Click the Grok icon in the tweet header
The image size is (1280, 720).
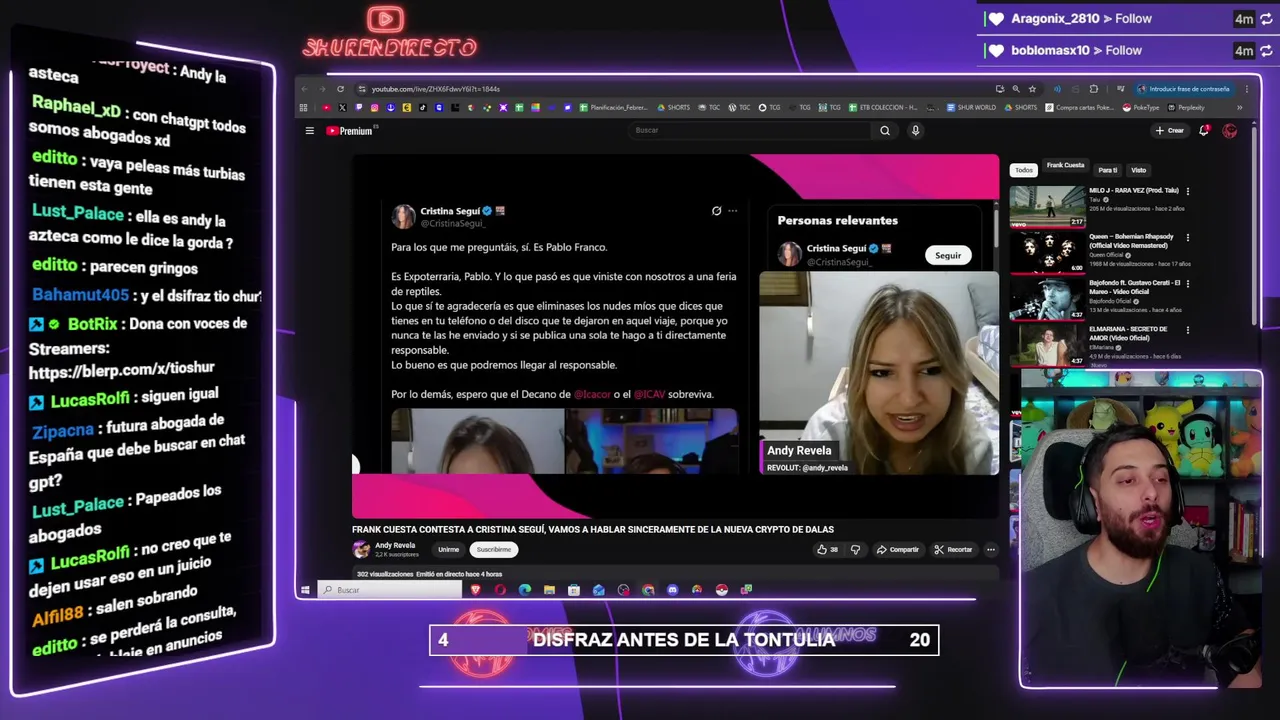716,211
